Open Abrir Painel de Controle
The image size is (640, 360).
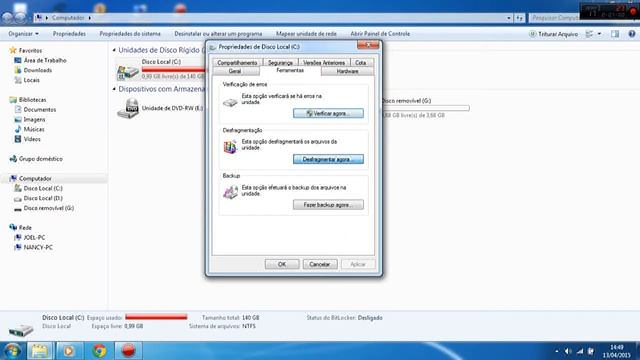click(380, 34)
